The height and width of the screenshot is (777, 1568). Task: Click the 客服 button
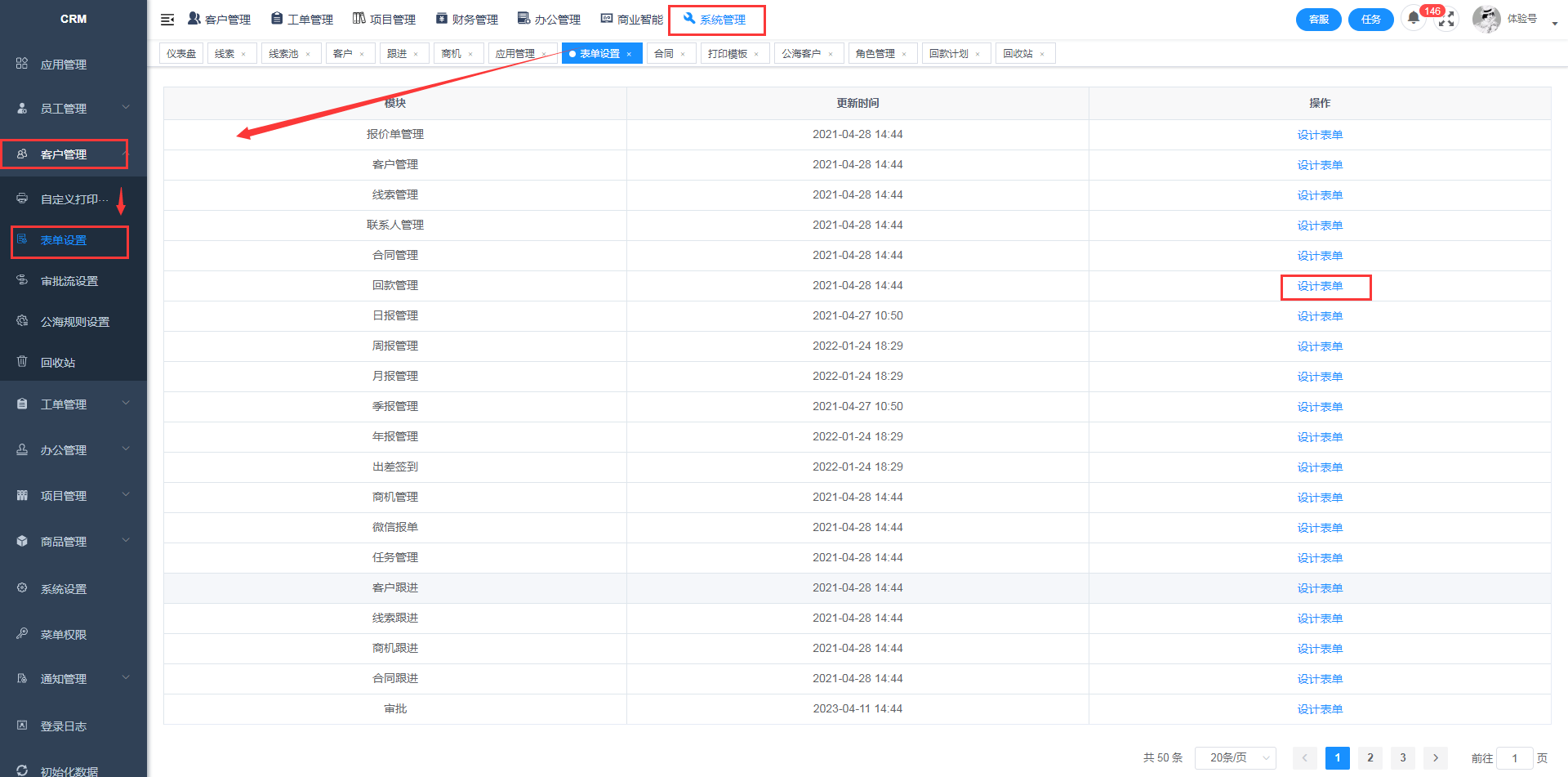[x=1318, y=20]
